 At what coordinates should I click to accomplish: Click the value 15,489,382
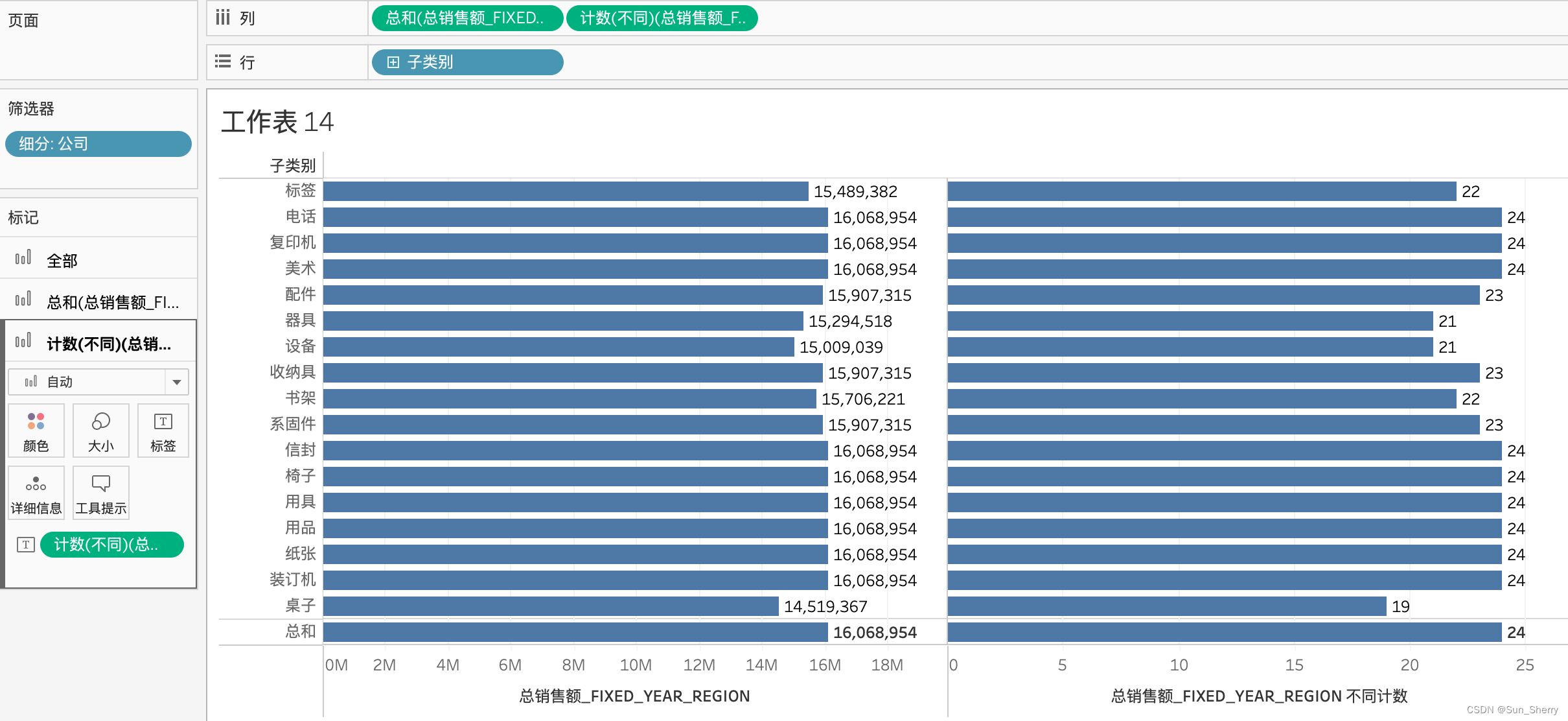855,192
